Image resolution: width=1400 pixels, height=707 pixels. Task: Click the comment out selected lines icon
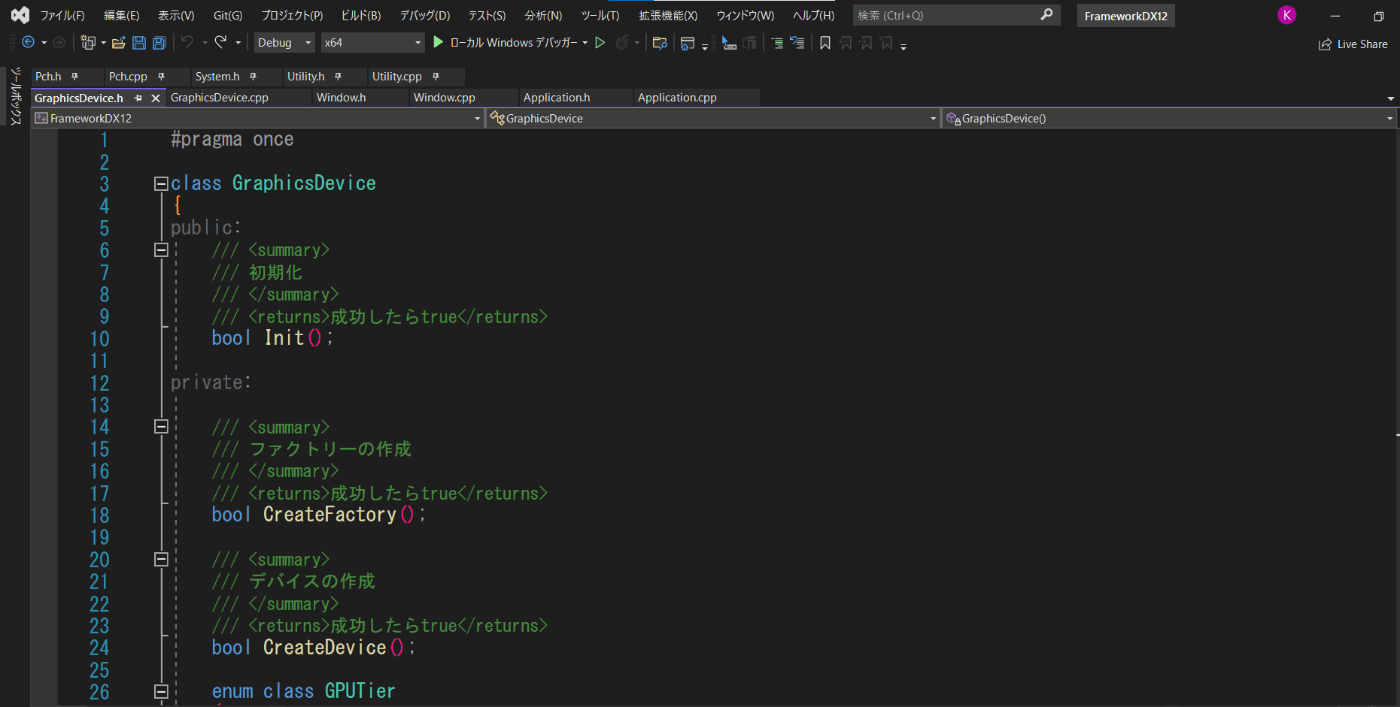(777, 42)
